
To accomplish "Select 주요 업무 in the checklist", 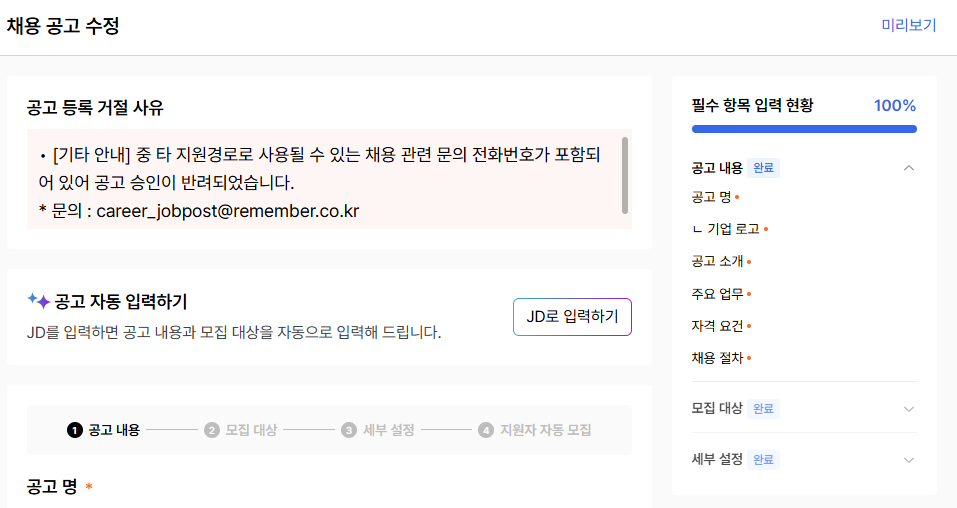I will point(717,294).
